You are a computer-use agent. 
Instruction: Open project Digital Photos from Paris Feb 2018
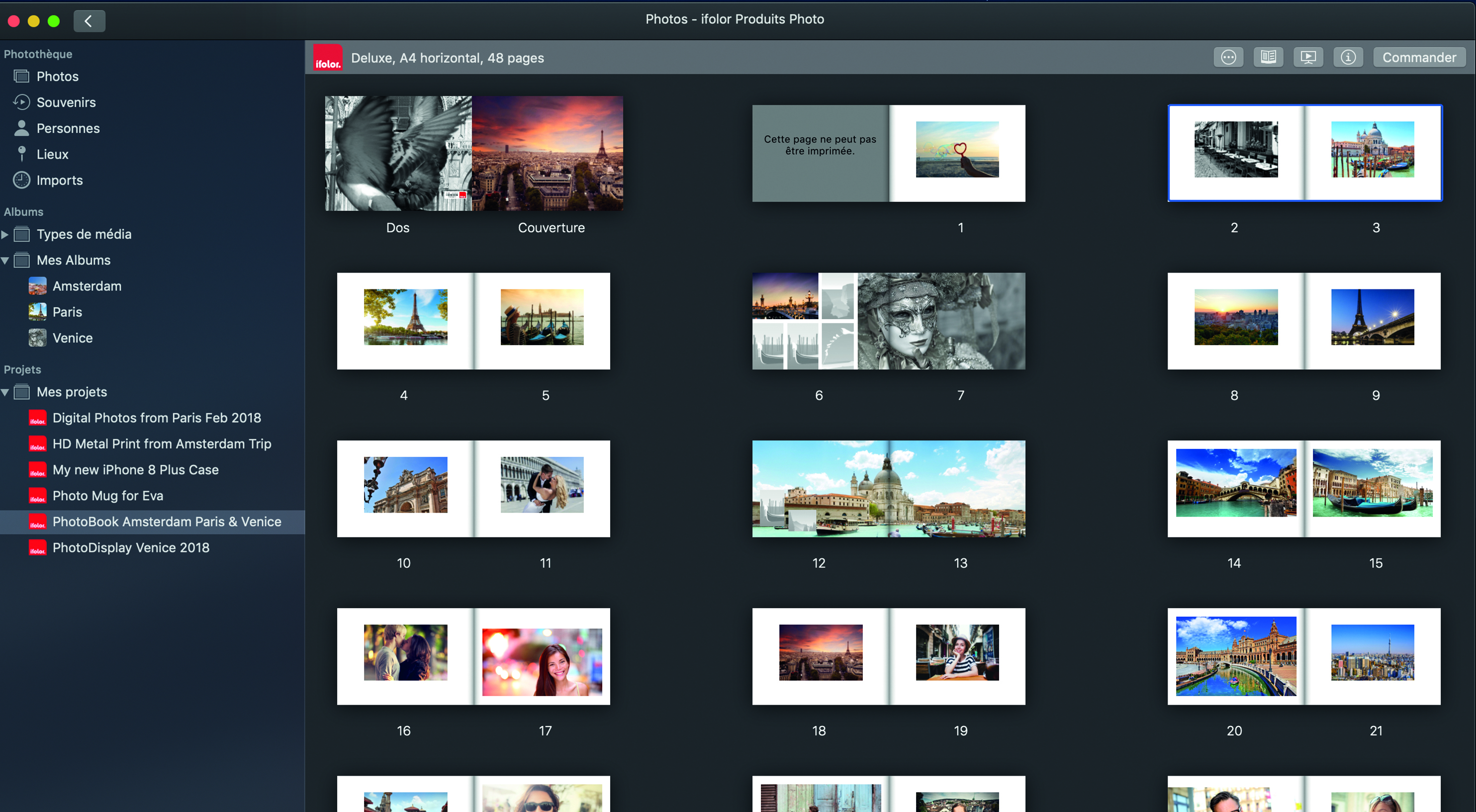(x=157, y=418)
